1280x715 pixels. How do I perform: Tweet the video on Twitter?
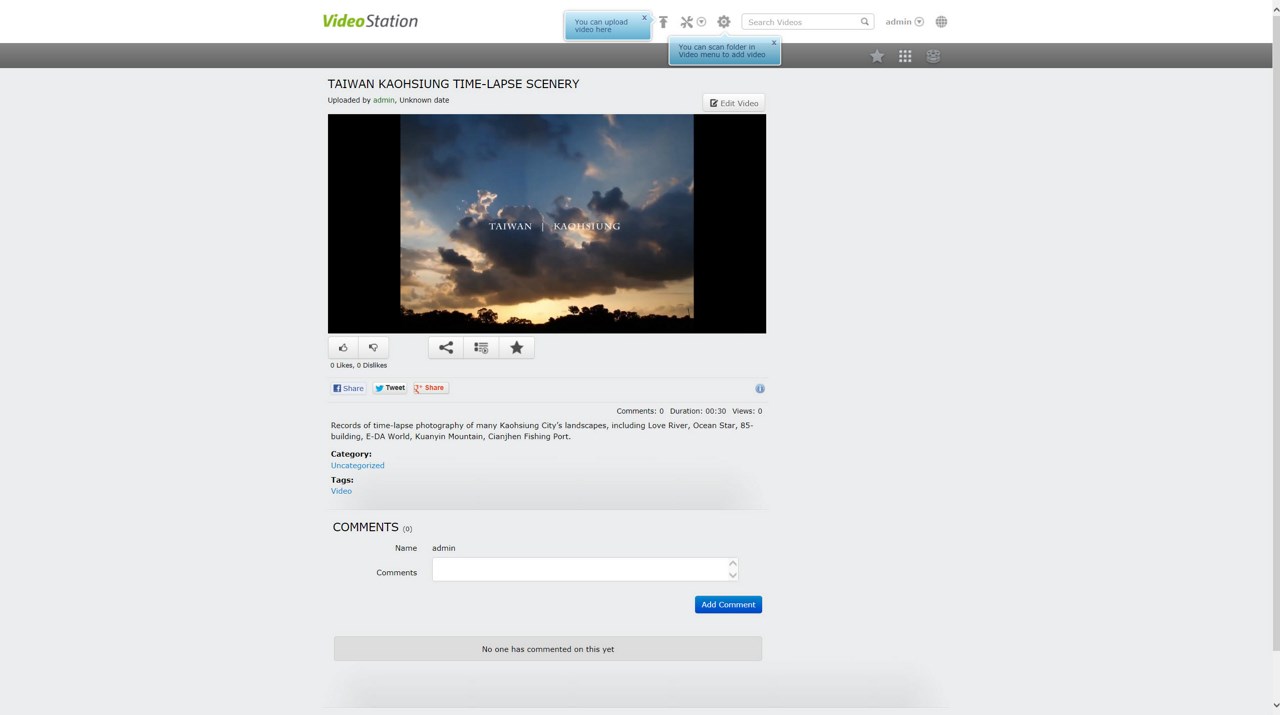(x=390, y=388)
